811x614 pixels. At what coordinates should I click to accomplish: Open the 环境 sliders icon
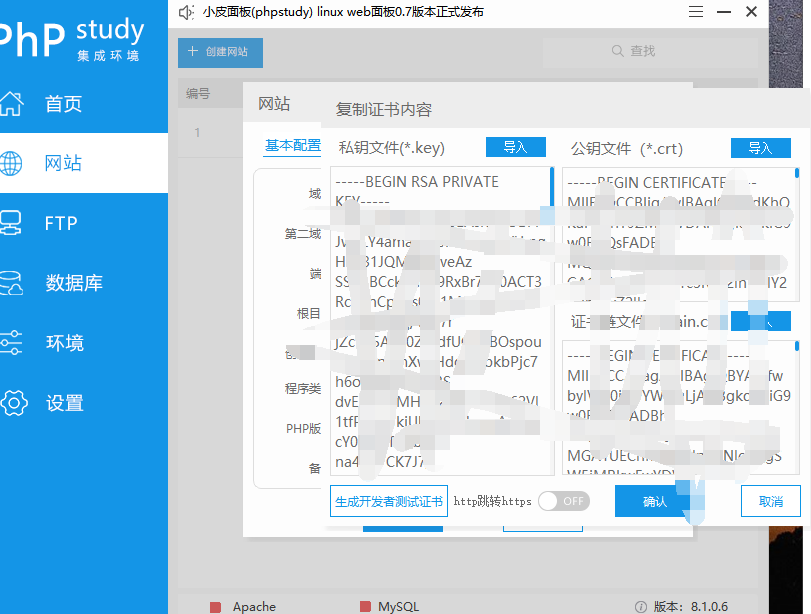click(x=11, y=342)
